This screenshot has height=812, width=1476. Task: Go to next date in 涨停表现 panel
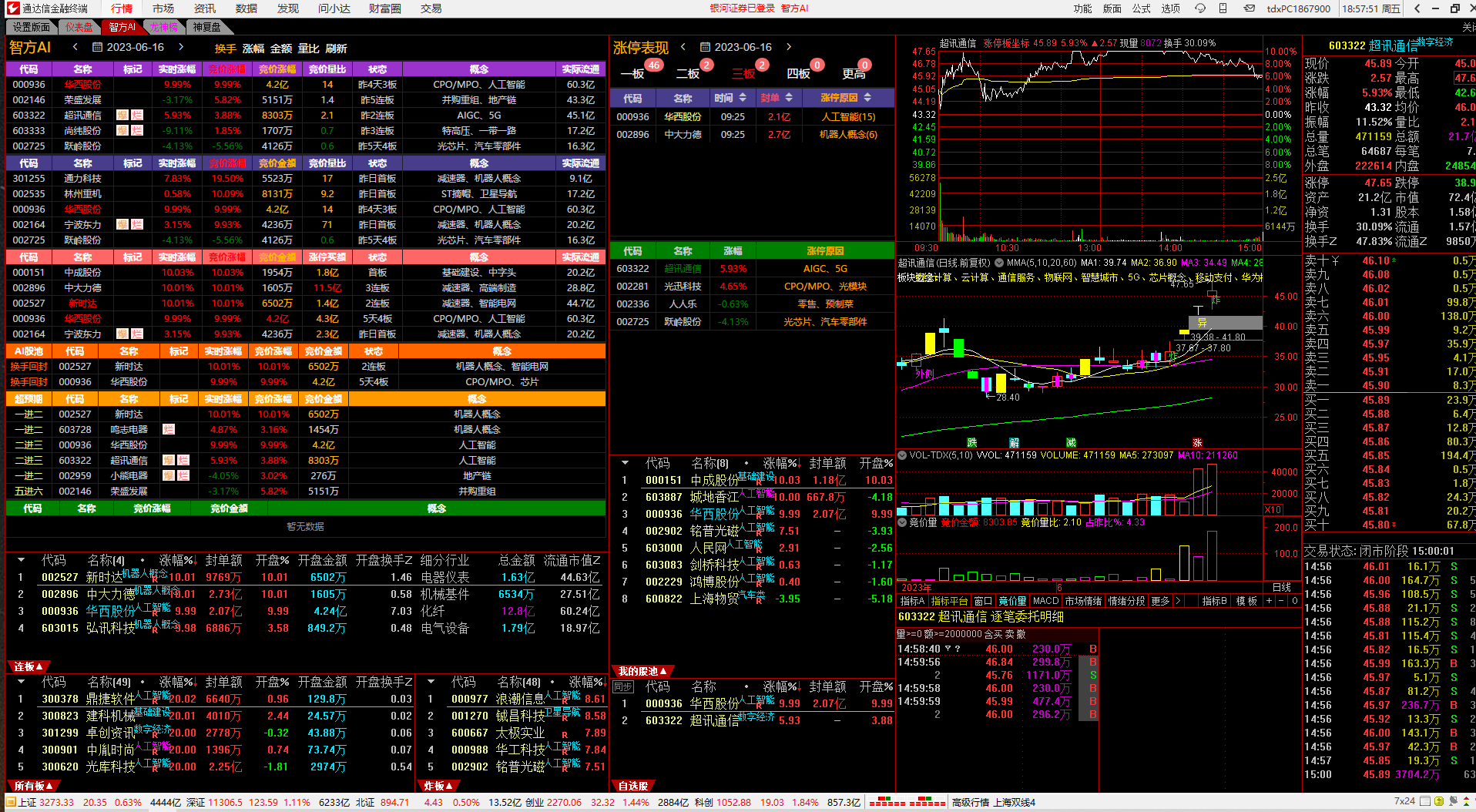click(789, 47)
